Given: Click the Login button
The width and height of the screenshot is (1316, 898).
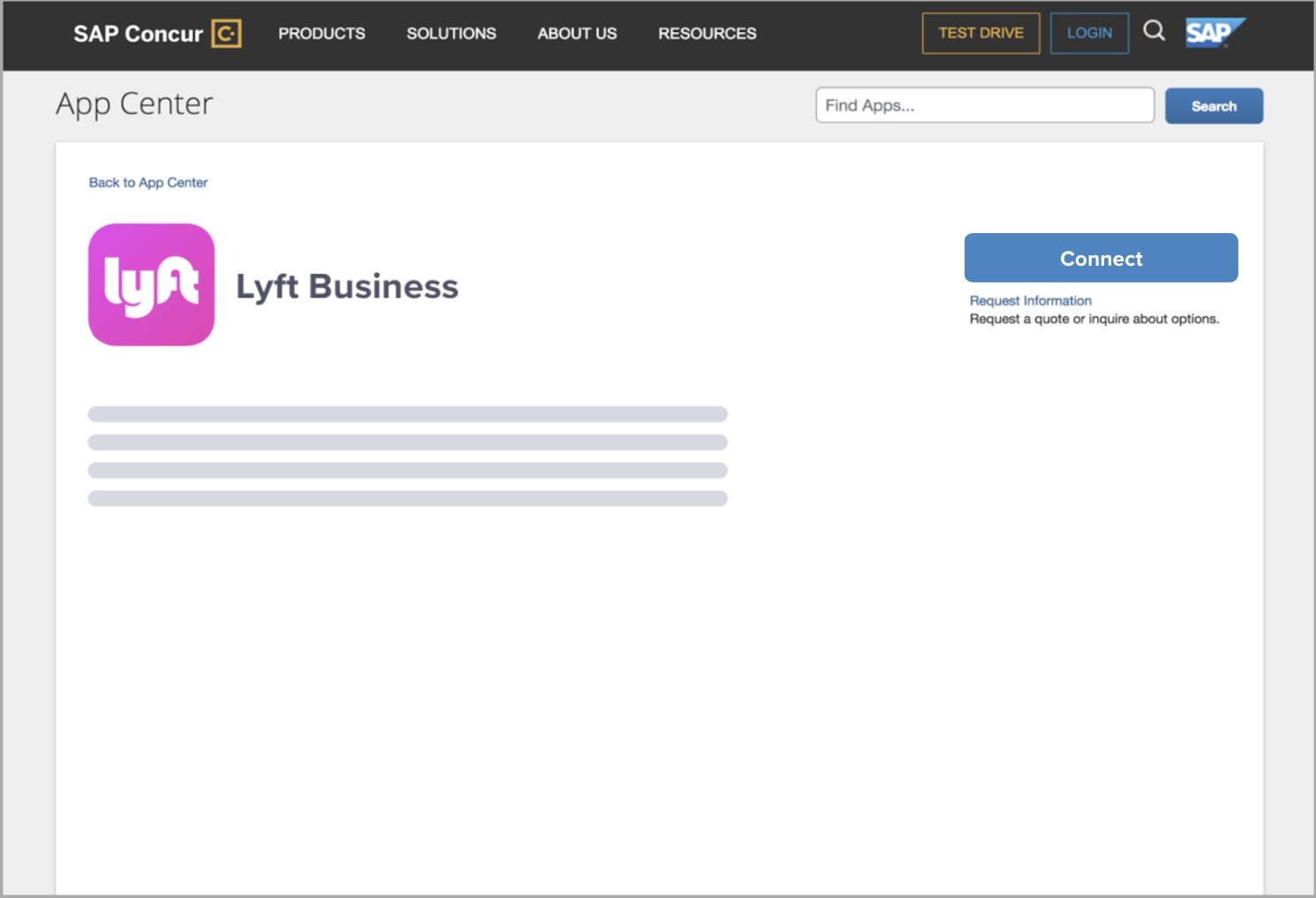Looking at the screenshot, I should [1089, 34].
